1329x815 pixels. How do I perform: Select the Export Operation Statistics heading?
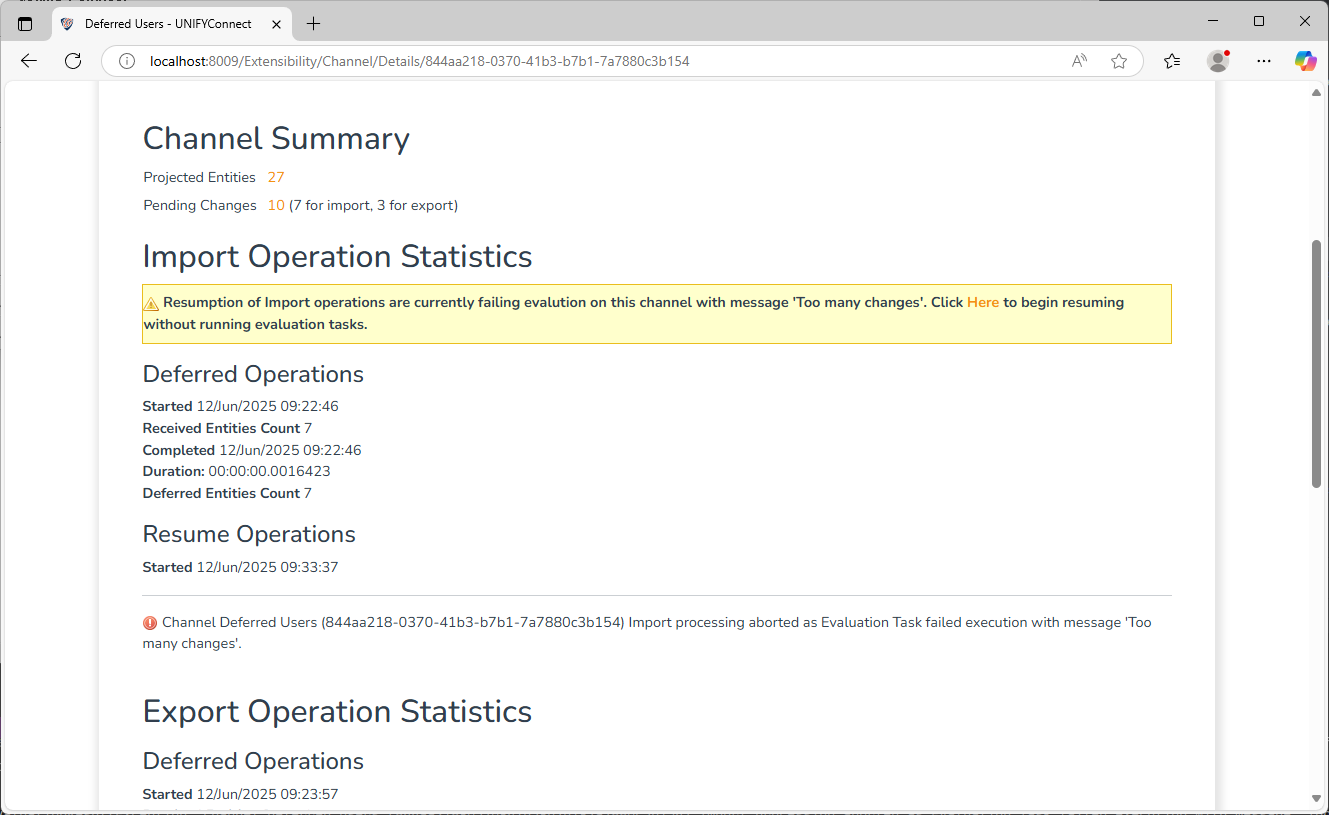337,711
